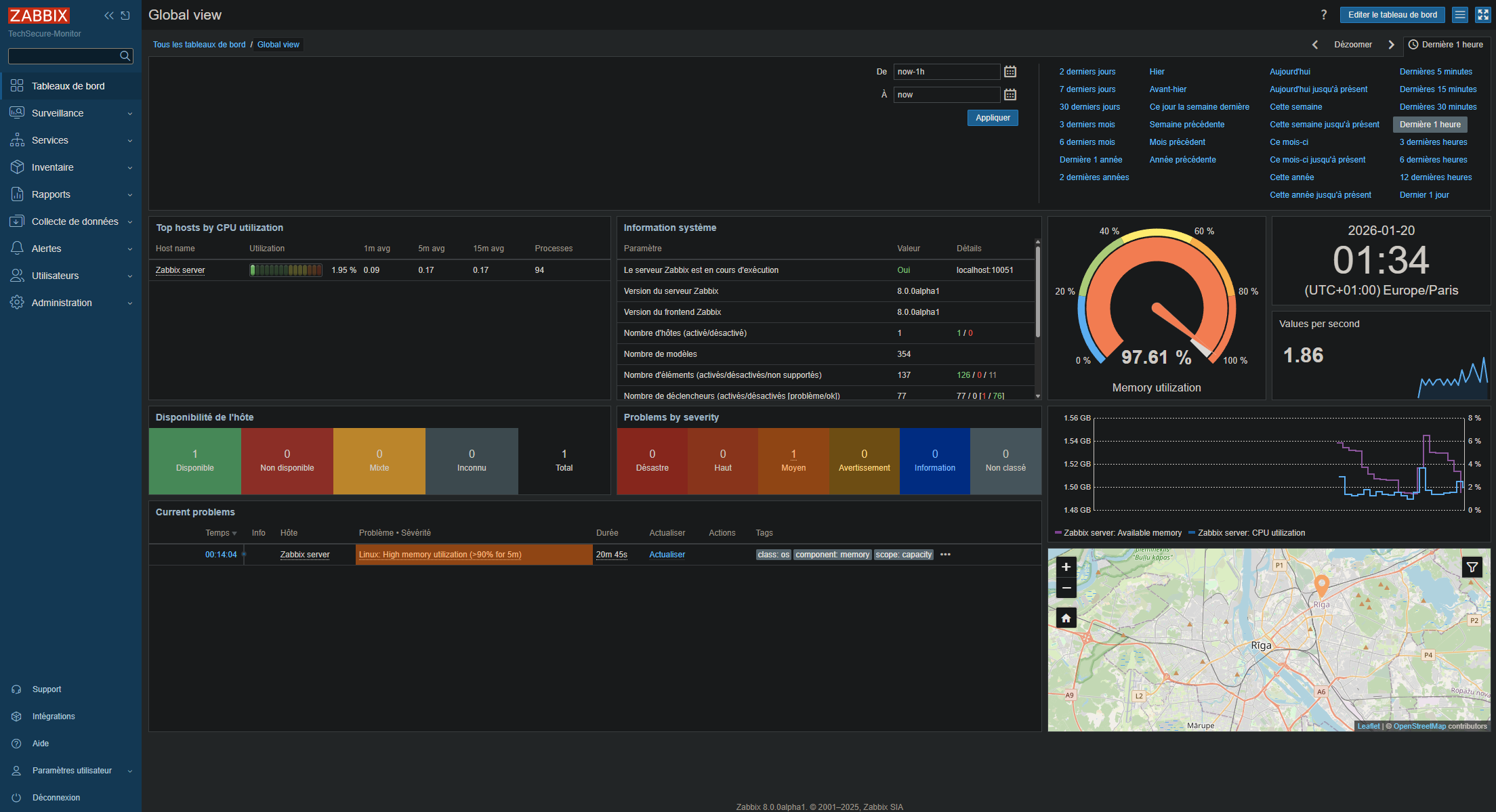
Task: Click the help question mark icon
Action: pyautogui.click(x=1323, y=15)
